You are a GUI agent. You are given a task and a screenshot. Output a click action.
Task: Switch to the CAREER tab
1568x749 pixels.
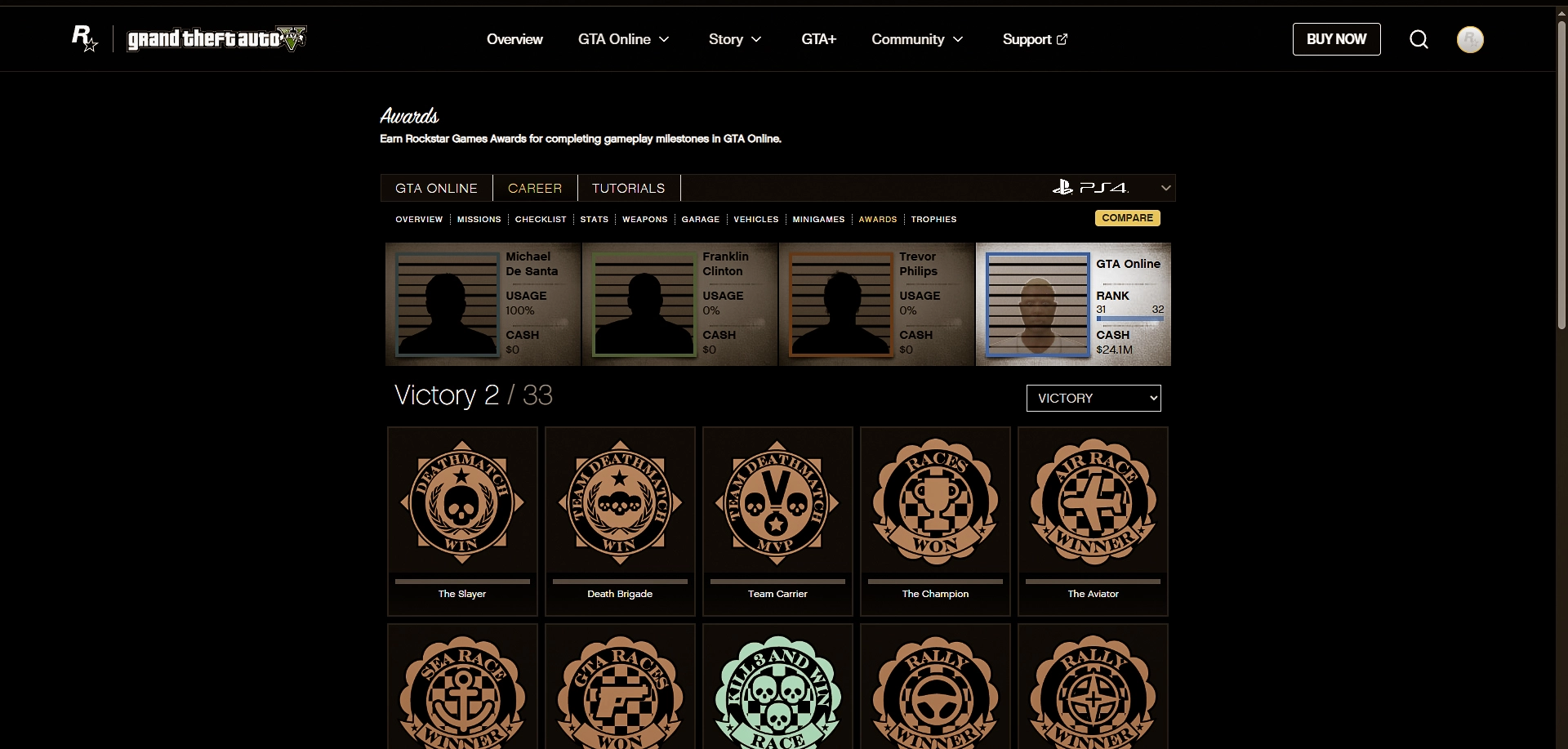(x=535, y=188)
